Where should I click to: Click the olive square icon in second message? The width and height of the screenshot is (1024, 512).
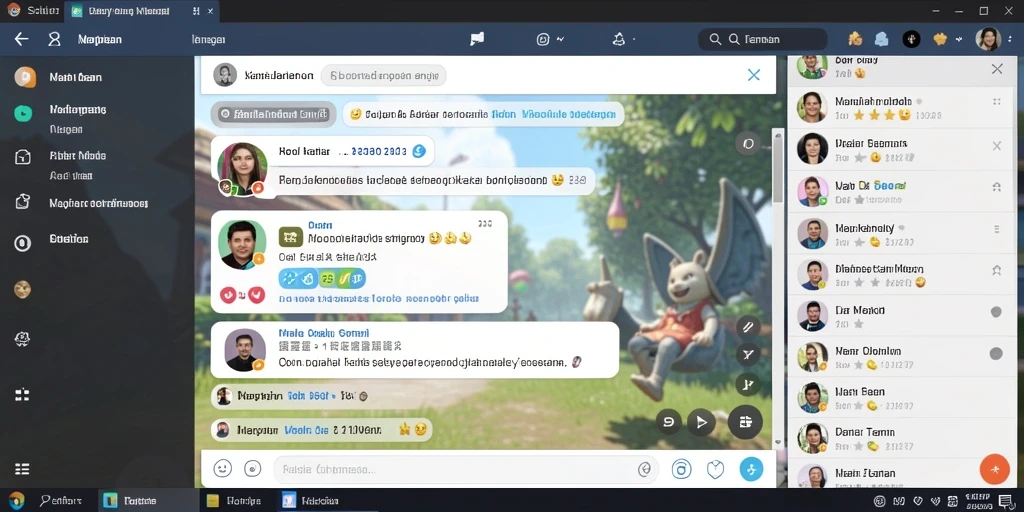pos(291,237)
